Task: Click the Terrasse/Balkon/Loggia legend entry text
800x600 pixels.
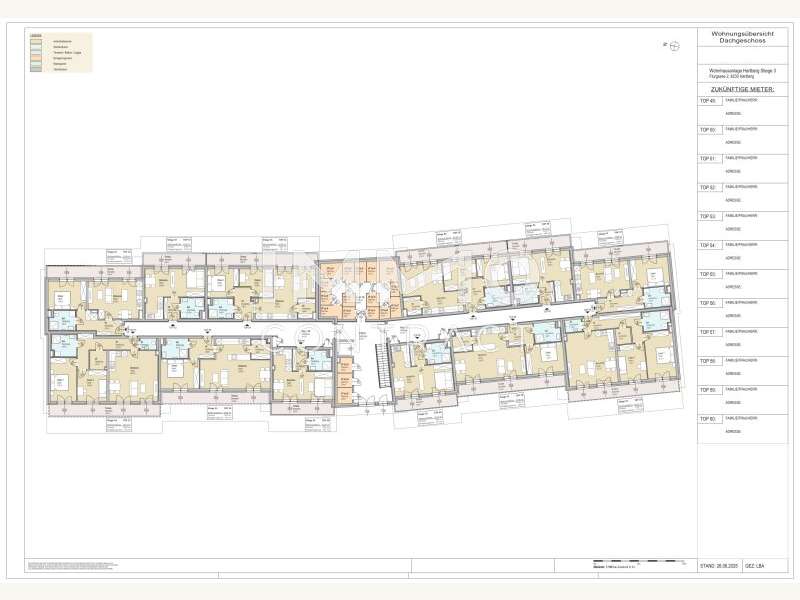Action: point(67,53)
